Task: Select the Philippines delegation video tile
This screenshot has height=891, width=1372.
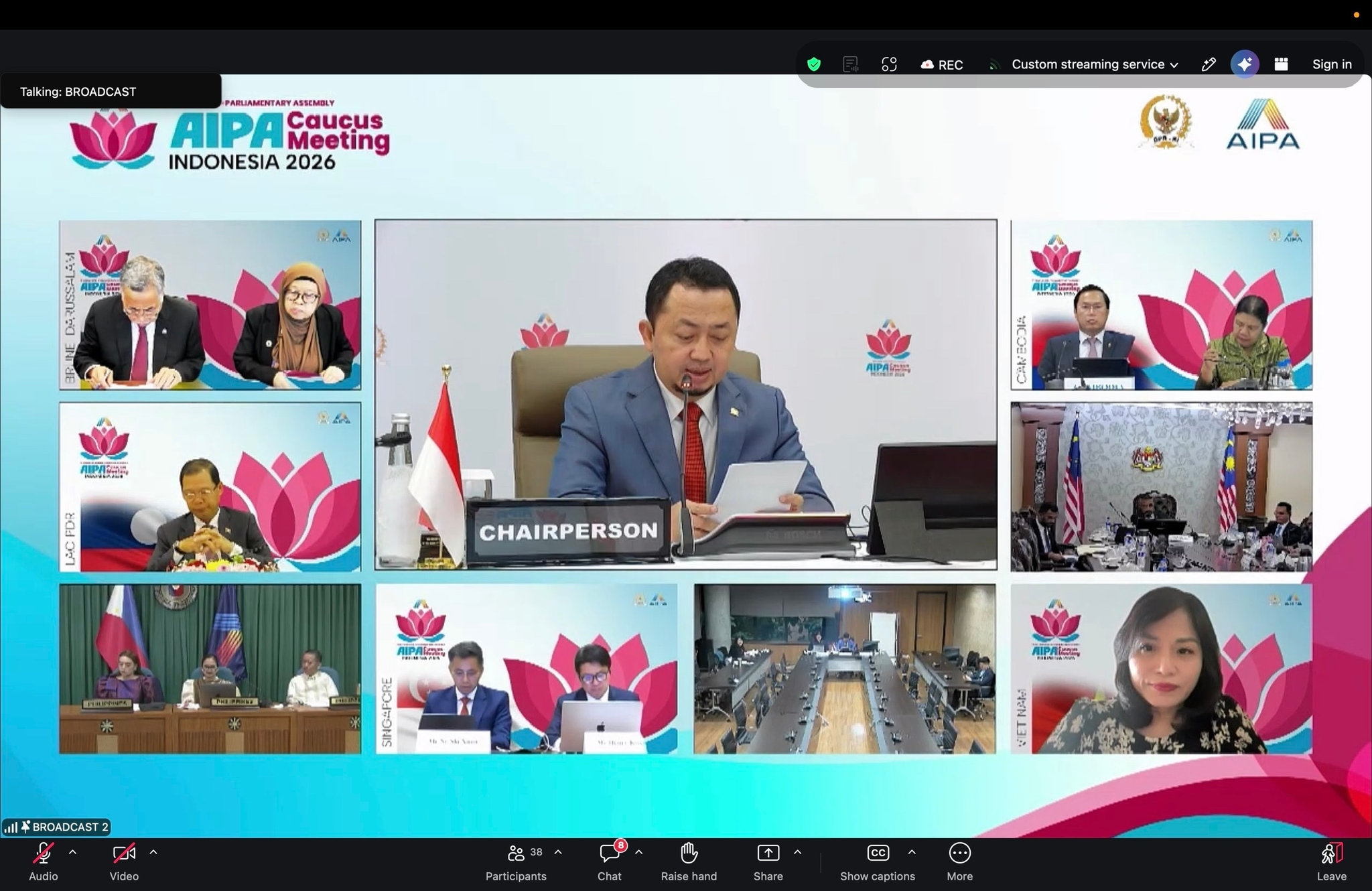Action: coord(210,669)
